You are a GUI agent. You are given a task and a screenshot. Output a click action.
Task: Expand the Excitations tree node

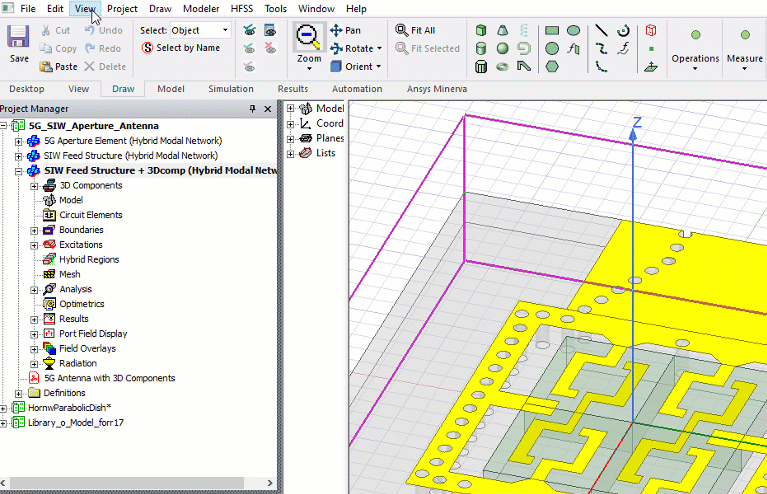(34, 245)
